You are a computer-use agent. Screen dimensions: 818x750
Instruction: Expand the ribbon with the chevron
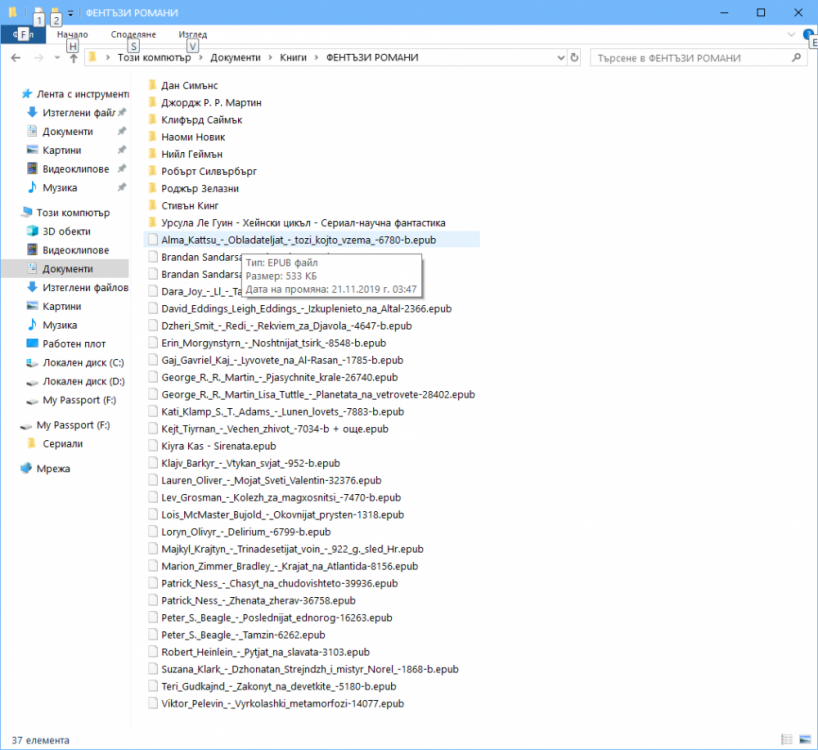(x=791, y=35)
